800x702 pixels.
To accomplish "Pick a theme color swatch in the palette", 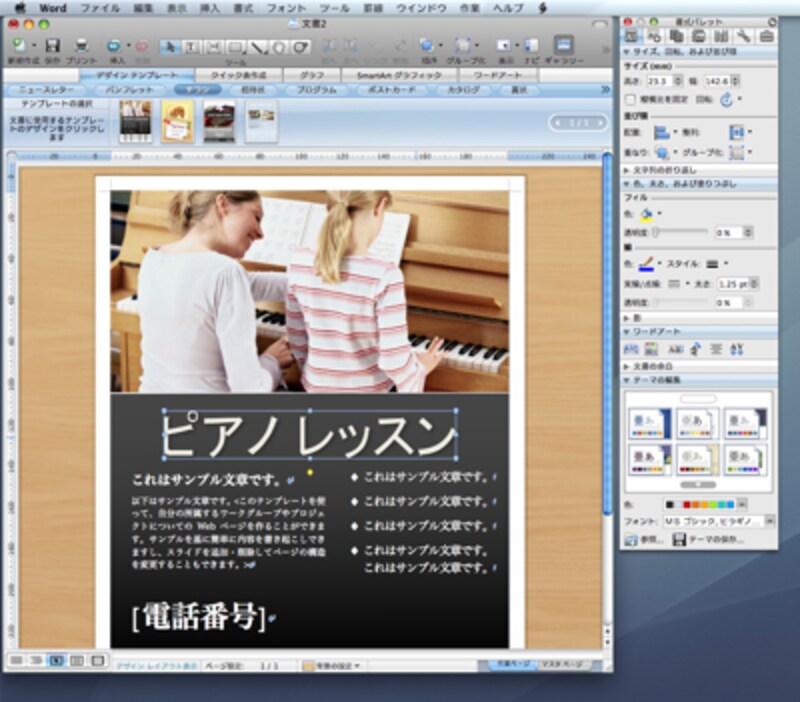I will click(x=686, y=505).
